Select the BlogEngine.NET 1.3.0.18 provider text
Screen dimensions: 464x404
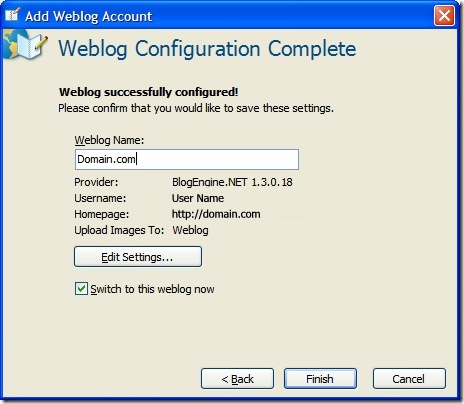pos(232,182)
